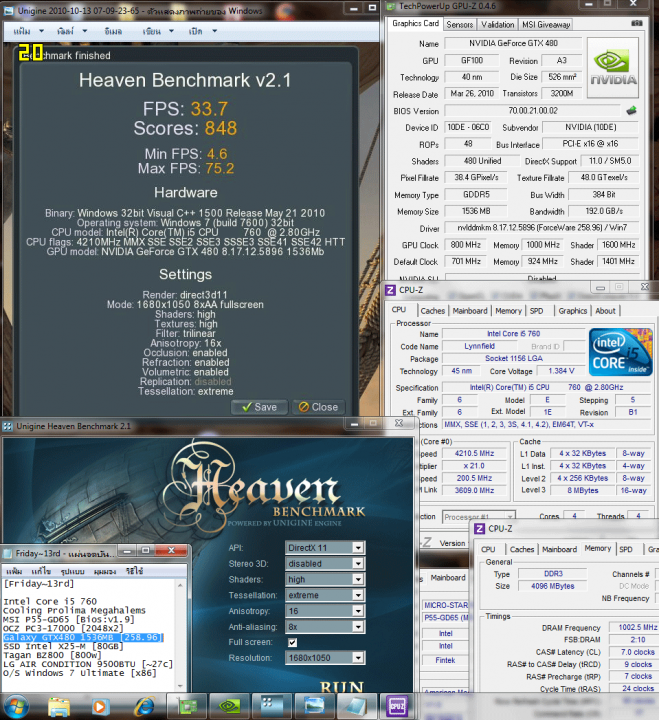Open the Shaders dropdown set to high
Viewport: 659px width, 720px height.
click(325, 579)
